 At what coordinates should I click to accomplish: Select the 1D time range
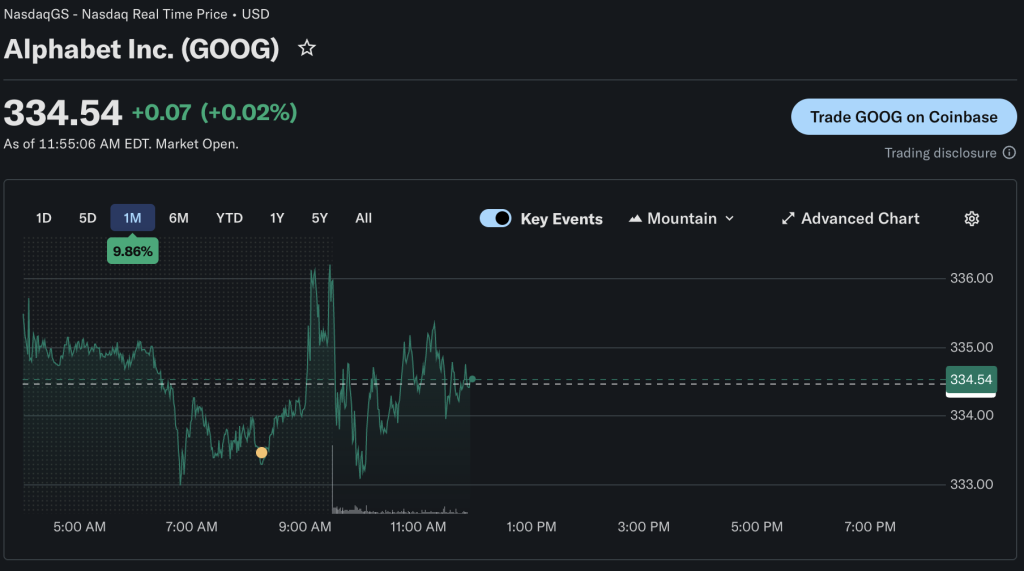(x=44, y=218)
